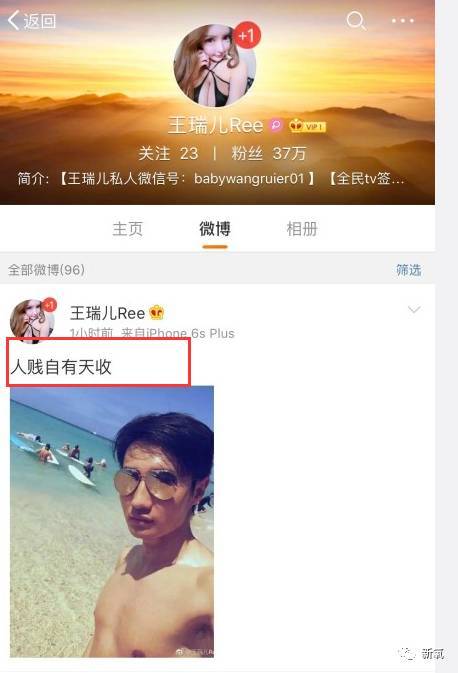458x673 pixels.
Task: Open the search magnifier icon
Action: (x=356, y=20)
